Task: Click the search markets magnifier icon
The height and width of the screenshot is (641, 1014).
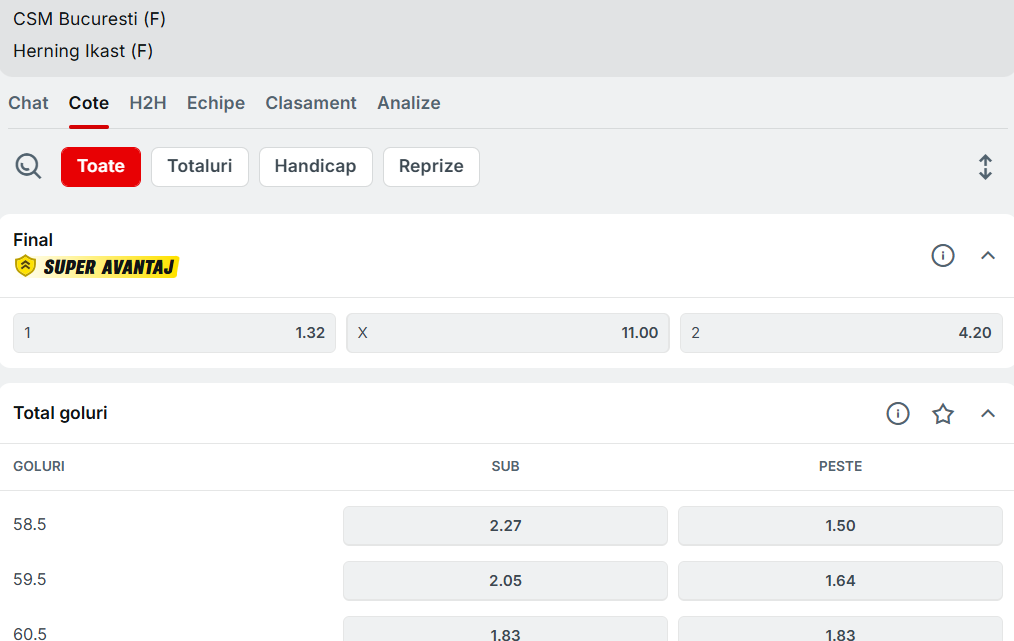Action: (x=28, y=166)
